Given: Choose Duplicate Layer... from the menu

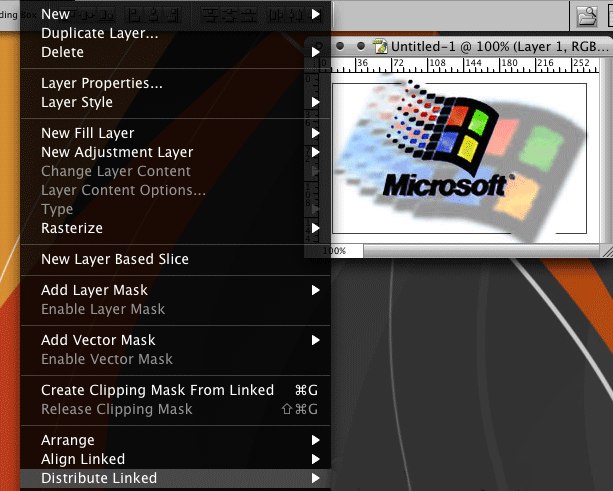Looking at the screenshot, I should coord(175,33).
